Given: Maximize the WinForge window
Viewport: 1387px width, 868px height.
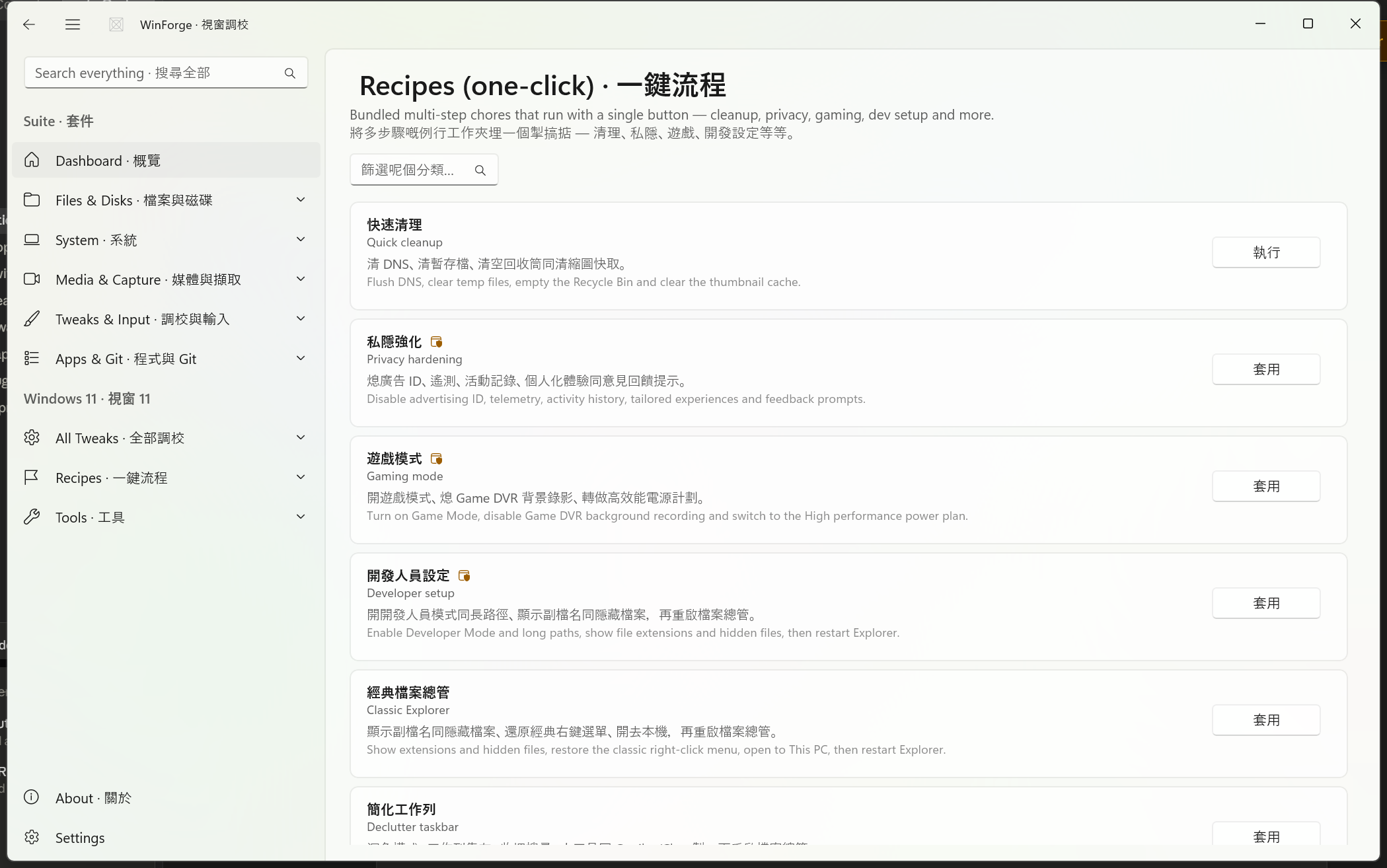Looking at the screenshot, I should (x=1308, y=24).
